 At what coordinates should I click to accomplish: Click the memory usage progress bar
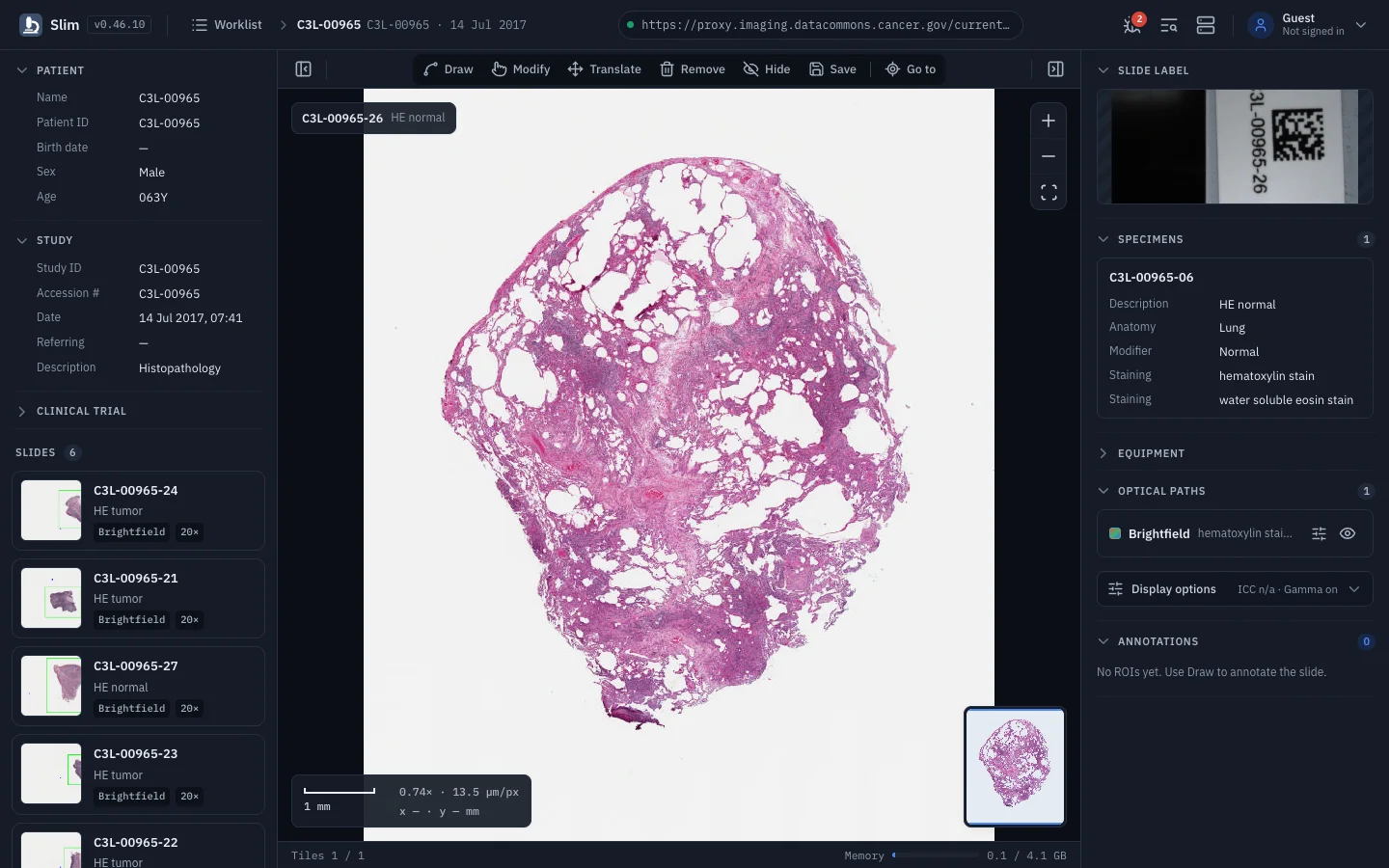[x=935, y=855]
